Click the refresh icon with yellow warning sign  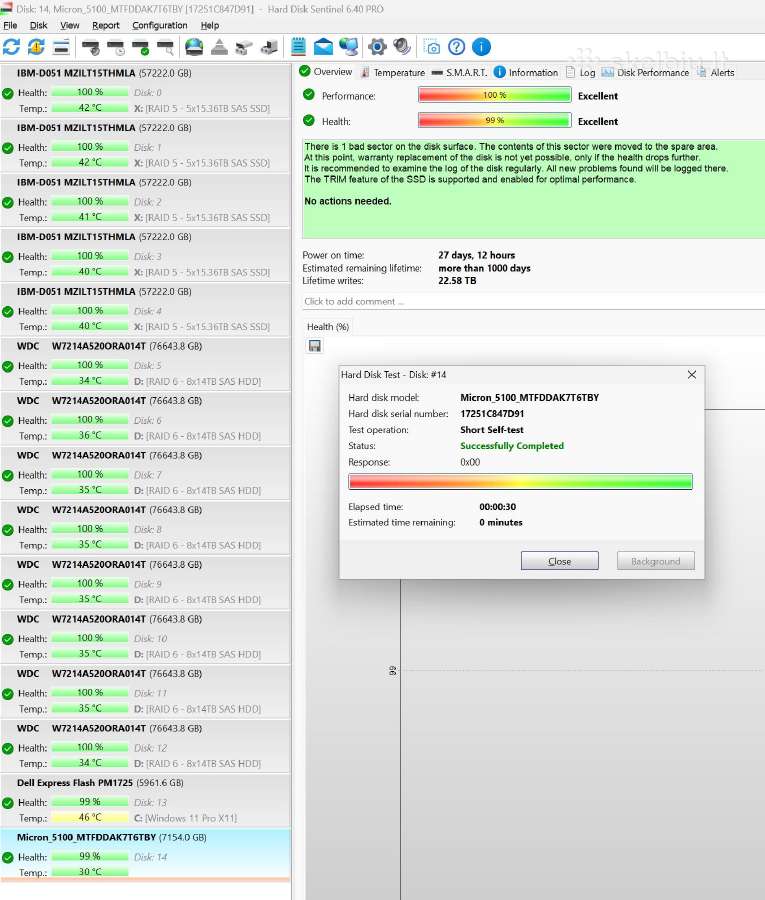[x=36, y=46]
